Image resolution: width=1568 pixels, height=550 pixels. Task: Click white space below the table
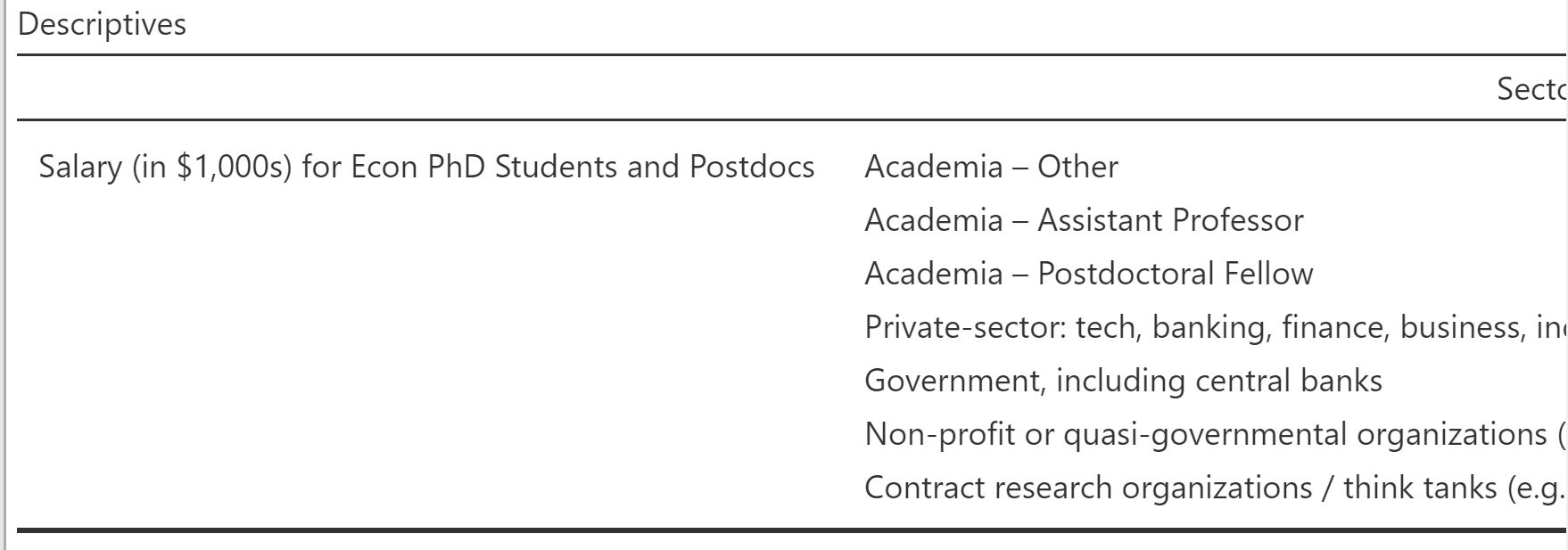pyautogui.click(x=792, y=543)
